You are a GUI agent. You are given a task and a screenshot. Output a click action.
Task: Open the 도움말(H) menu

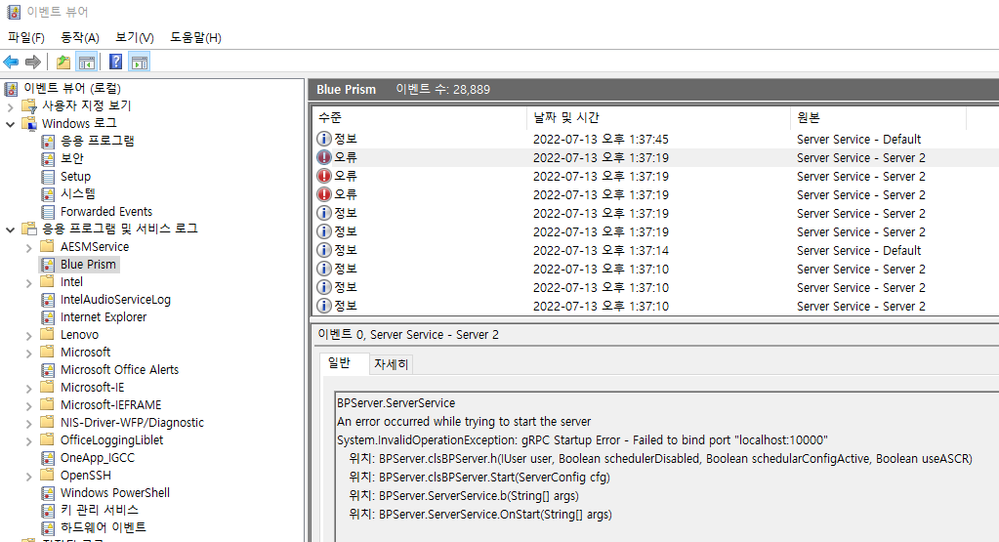(x=196, y=38)
